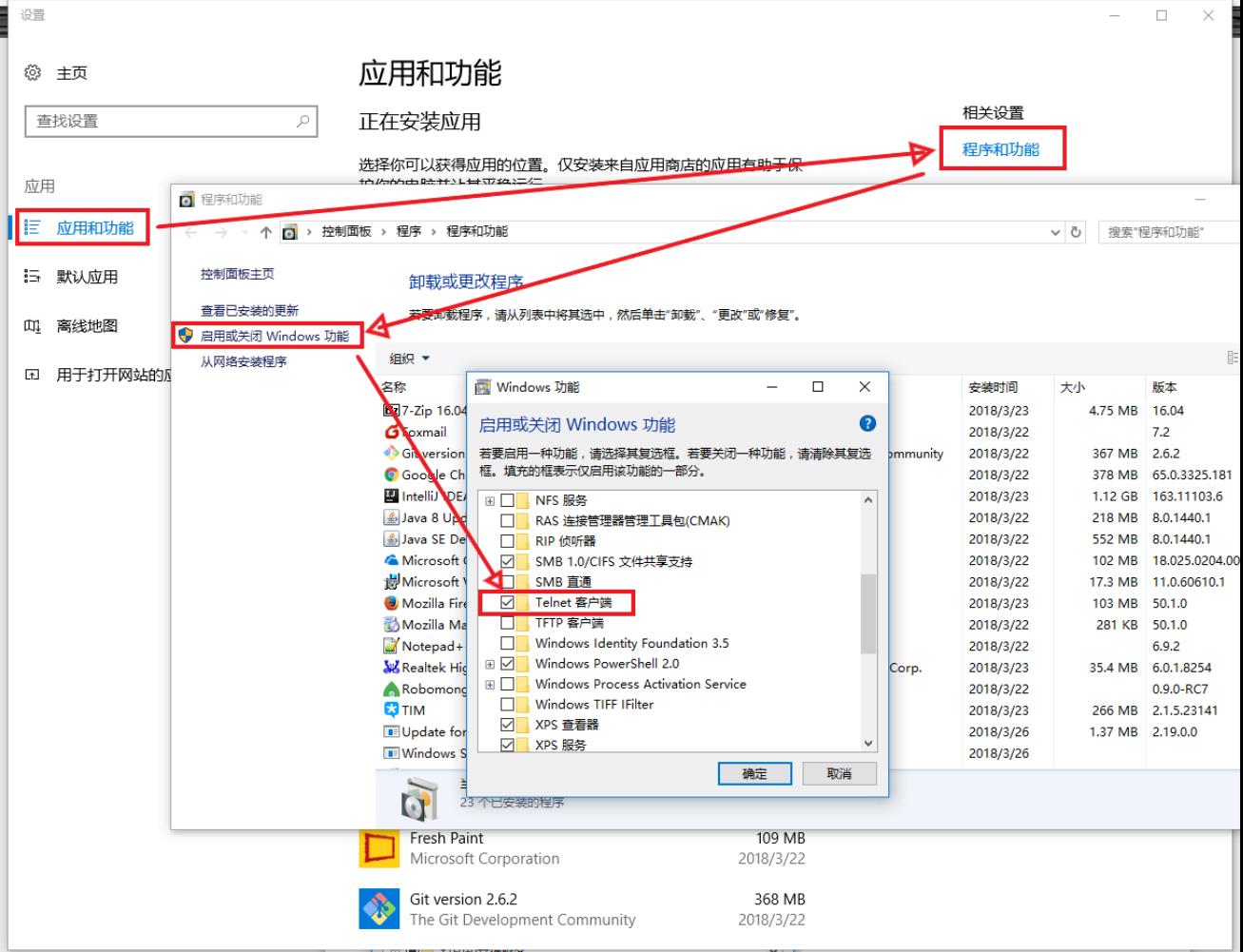Image resolution: width=1243 pixels, height=952 pixels.
Task: Click the Windows Features scrollbar up arrow
Action: [x=867, y=500]
